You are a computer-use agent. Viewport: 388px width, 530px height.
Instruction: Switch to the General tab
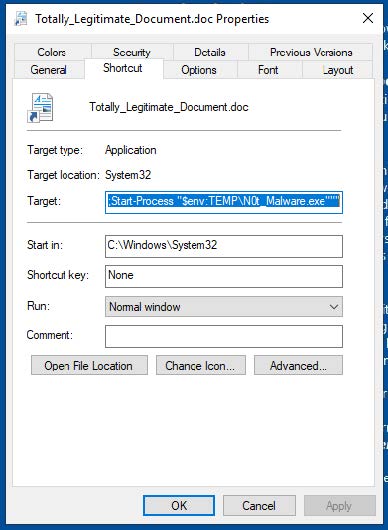click(49, 70)
